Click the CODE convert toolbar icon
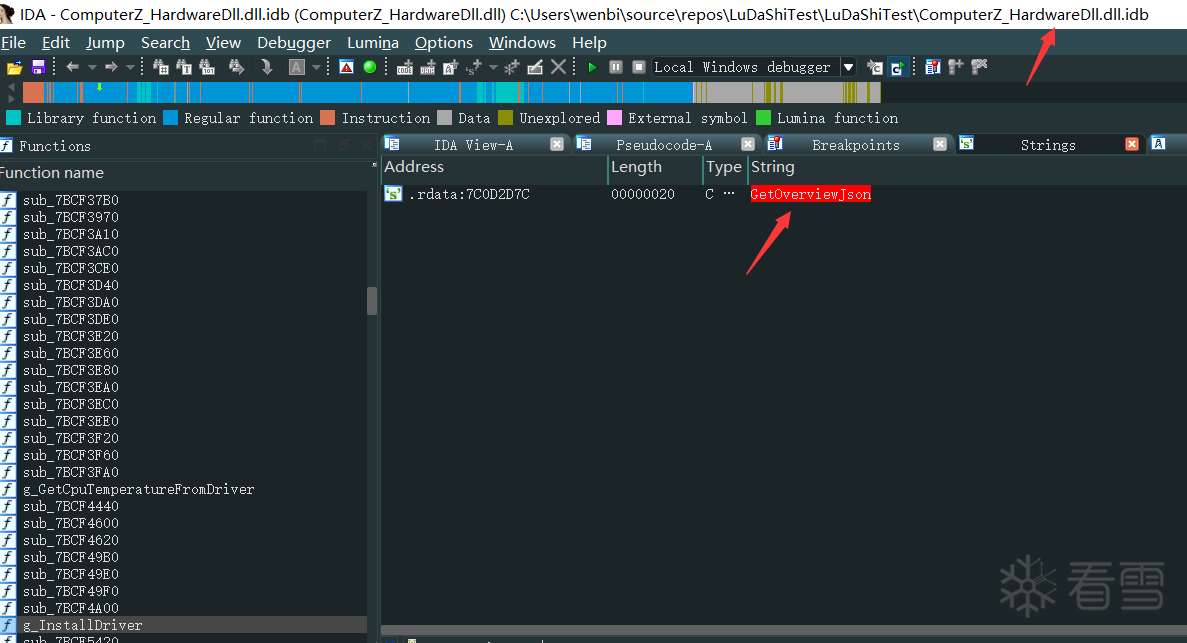 [x=405, y=67]
